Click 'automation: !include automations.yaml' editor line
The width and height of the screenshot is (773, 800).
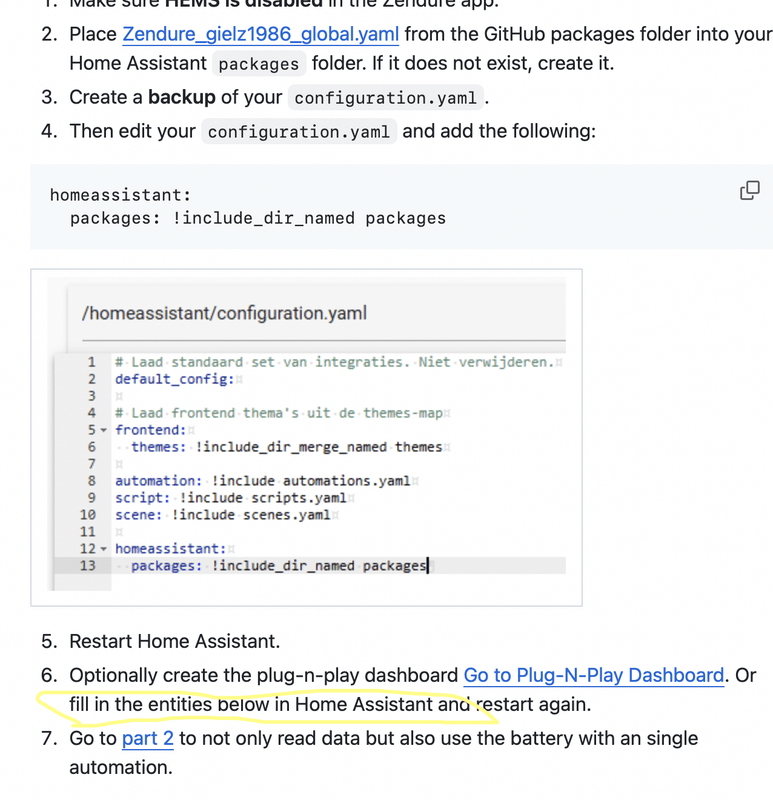pyautogui.click(x=262, y=481)
